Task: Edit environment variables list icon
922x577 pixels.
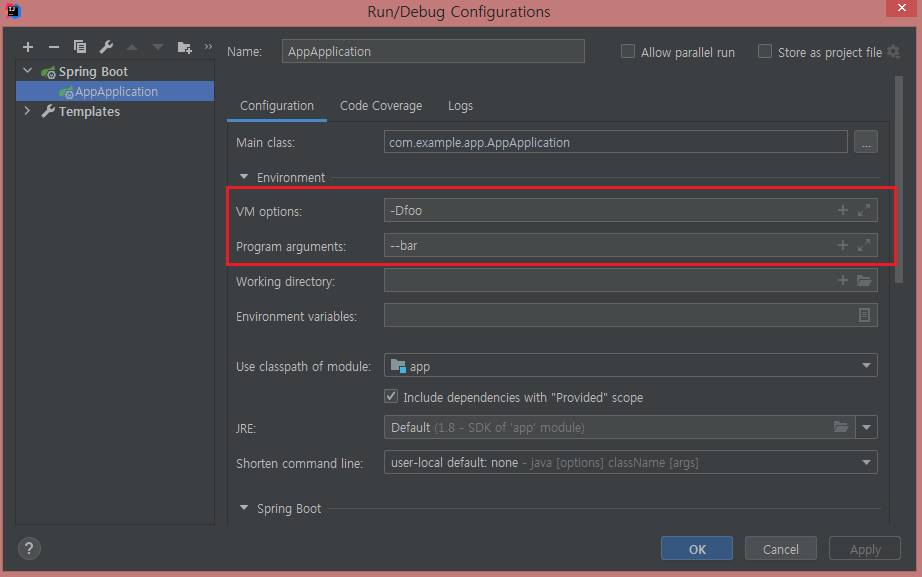Action: (864, 315)
